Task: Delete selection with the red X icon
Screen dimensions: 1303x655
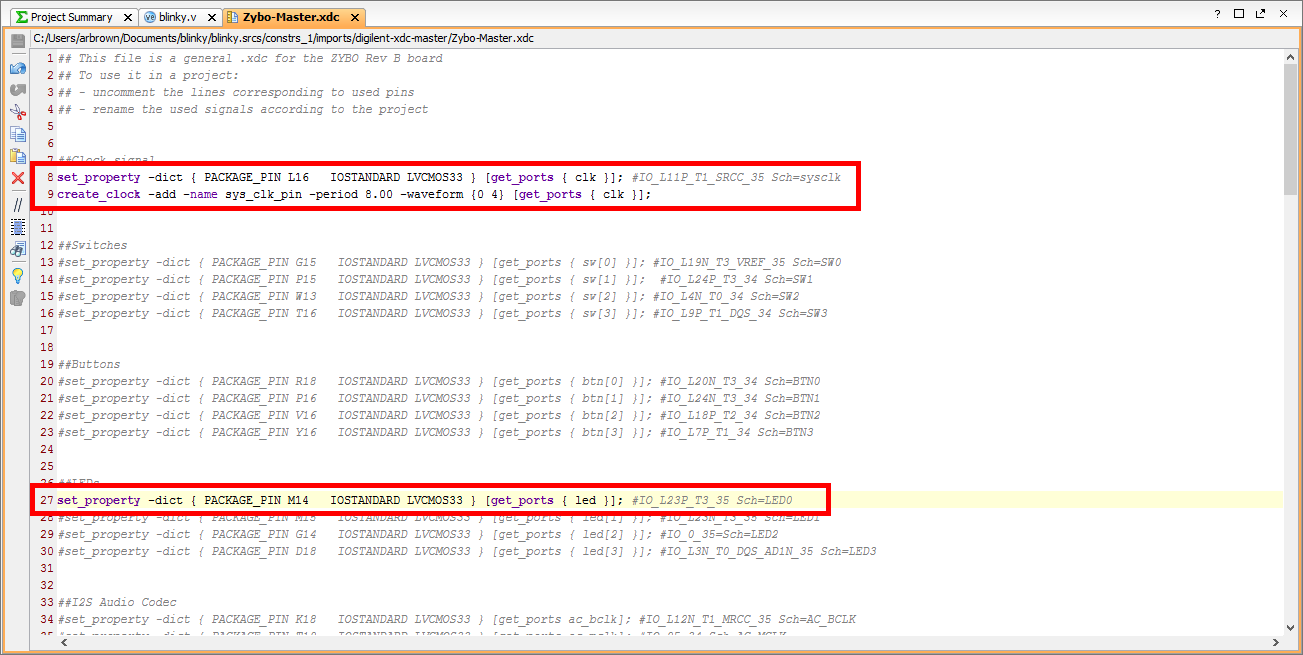Action: tap(17, 178)
